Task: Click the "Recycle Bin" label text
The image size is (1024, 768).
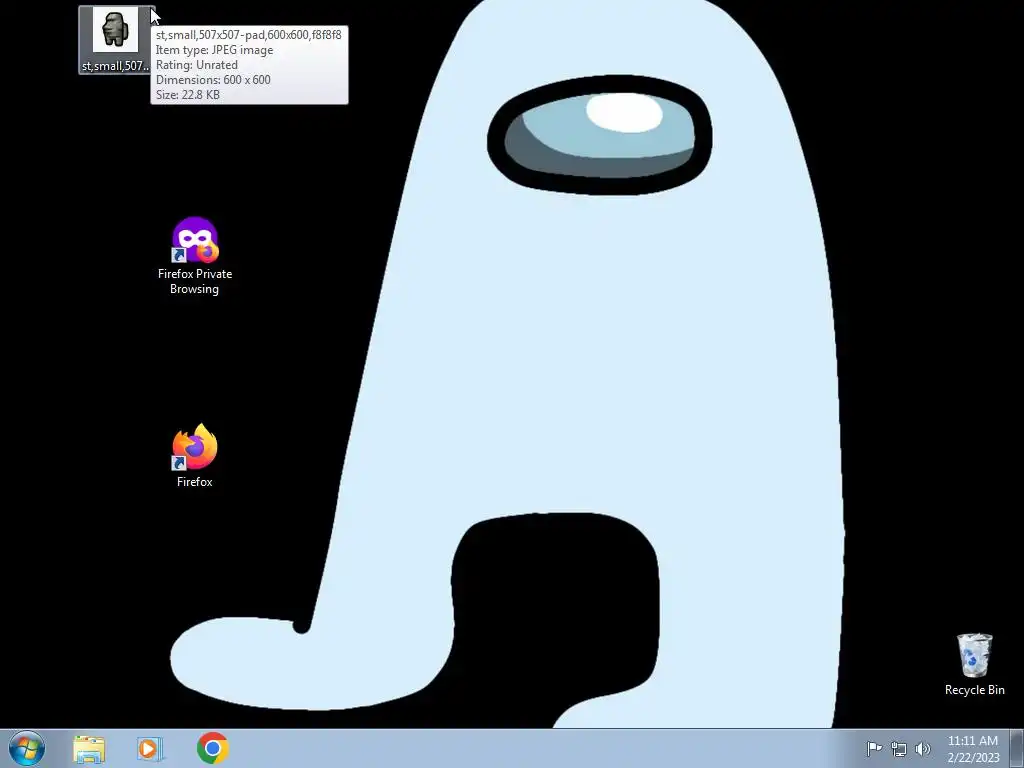Action: (974, 690)
